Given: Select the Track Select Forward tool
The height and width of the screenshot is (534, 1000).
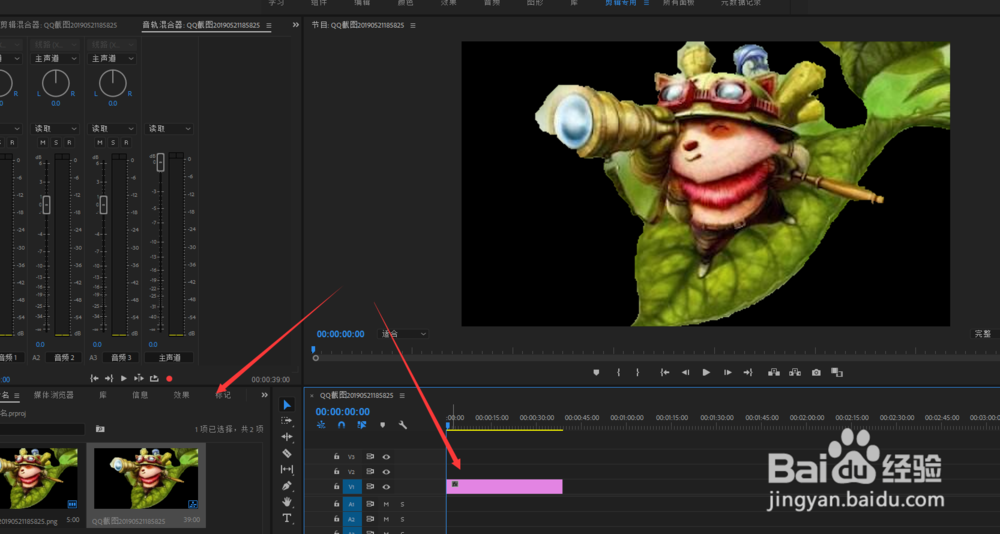Looking at the screenshot, I should pos(287,420).
